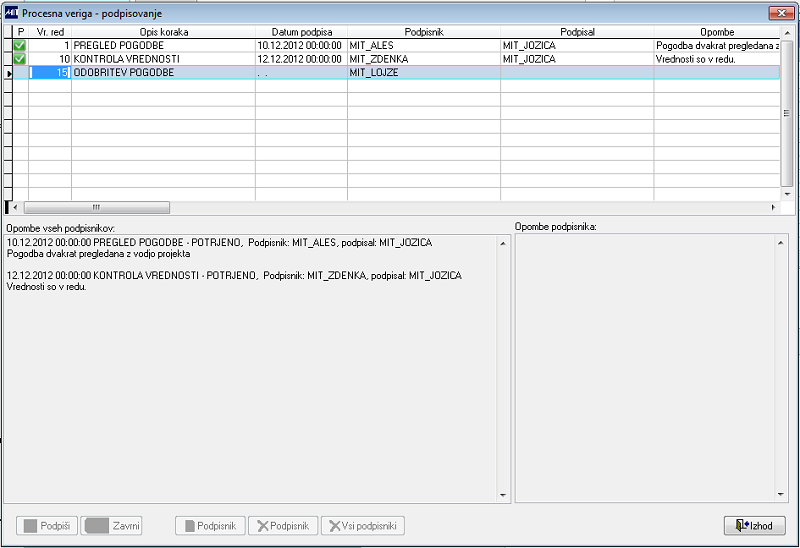Close the Procesna veriga window
The height and width of the screenshot is (548, 800).
click(781, 13)
